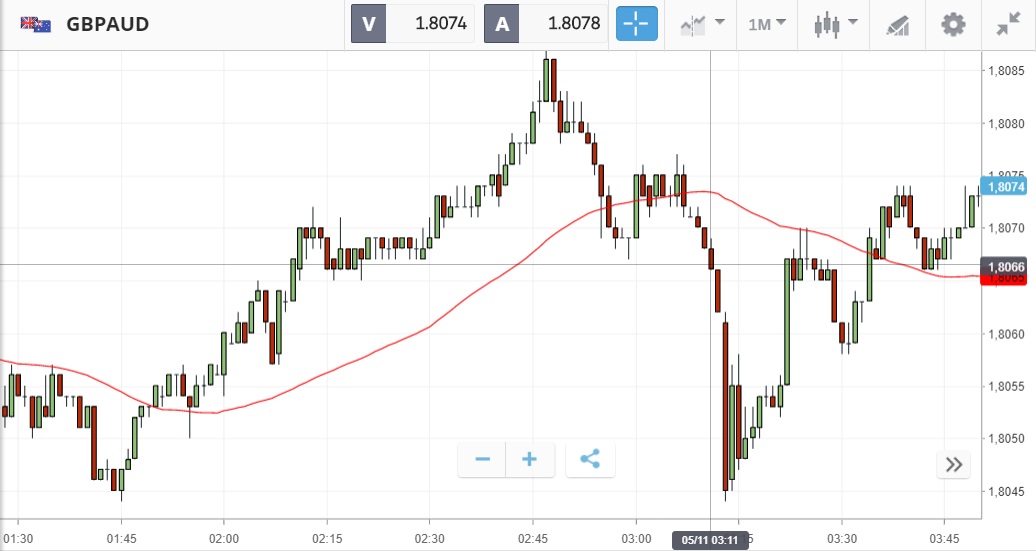Click the 05/11 03:11 time marker
The image size is (1036, 551).
(709, 540)
